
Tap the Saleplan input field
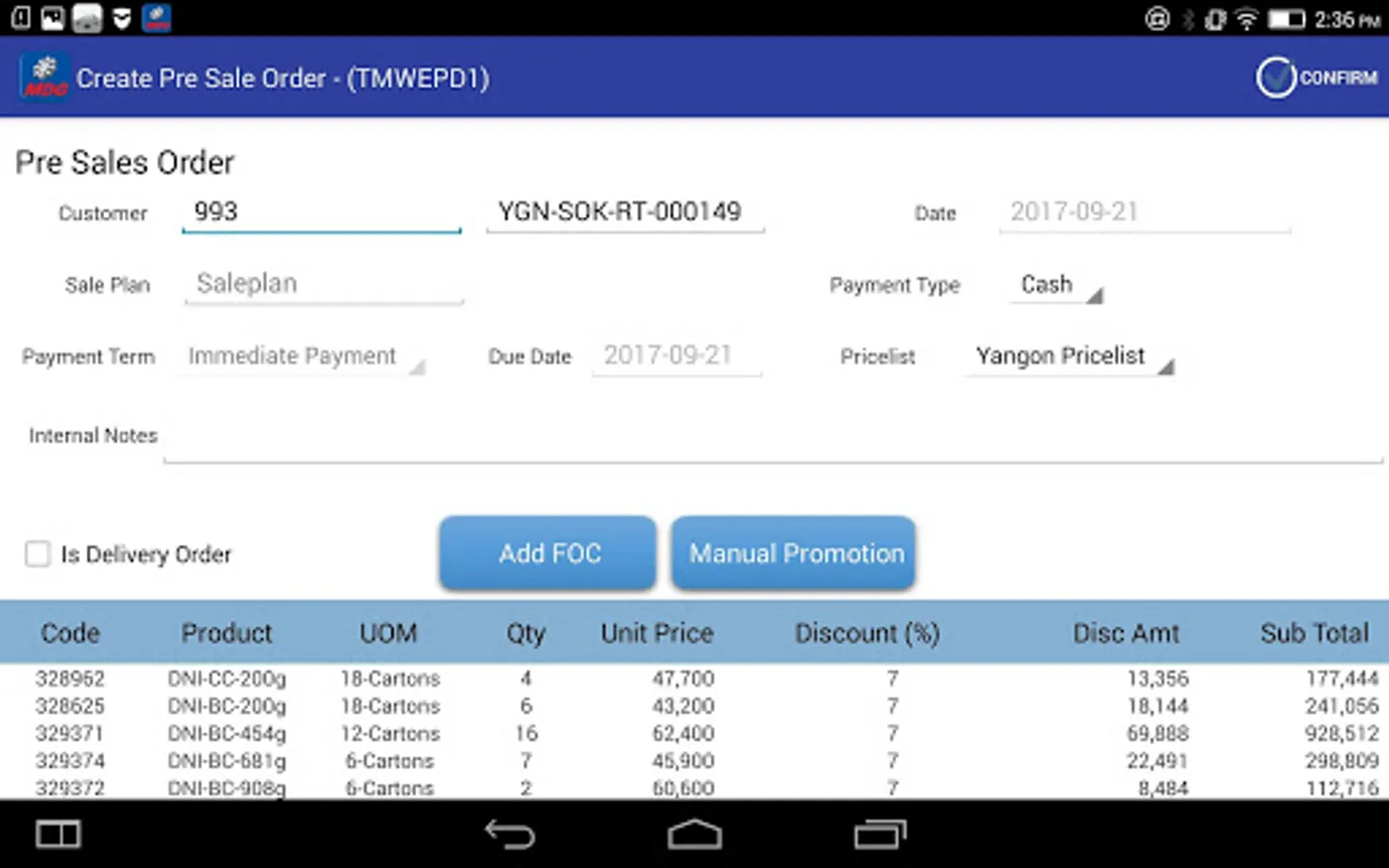click(324, 284)
